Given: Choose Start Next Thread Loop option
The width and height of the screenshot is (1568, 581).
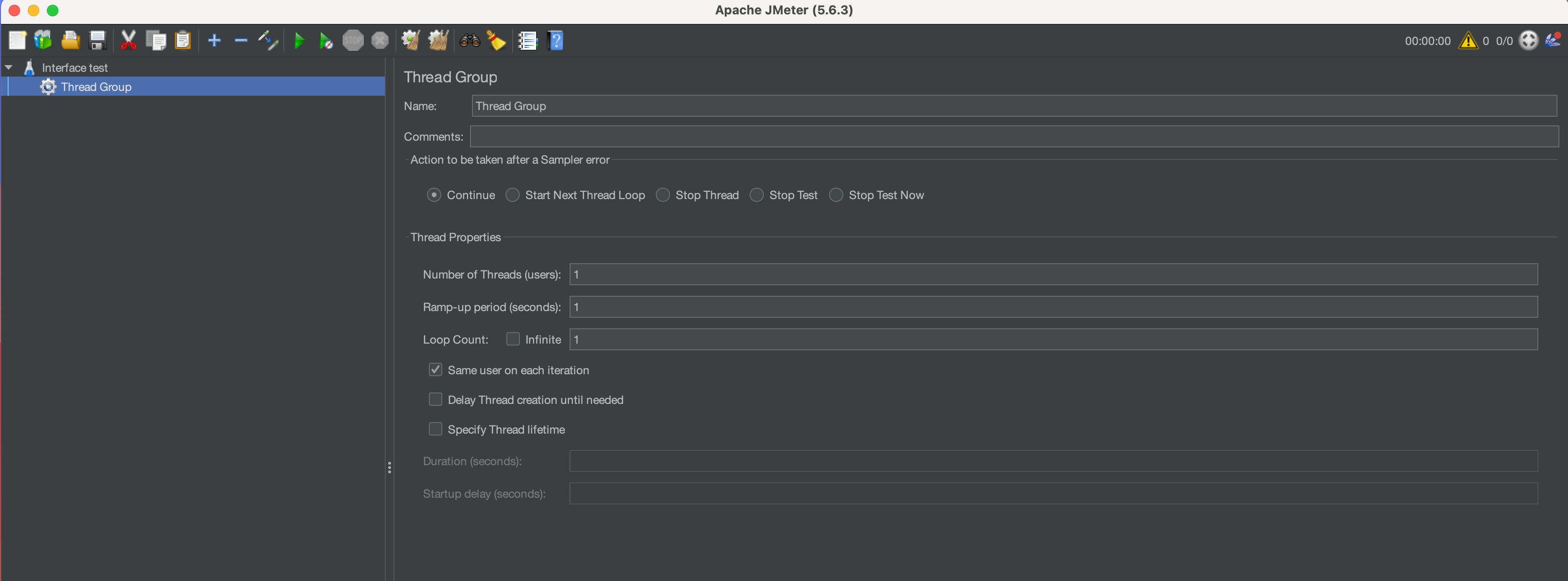Looking at the screenshot, I should (x=513, y=195).
